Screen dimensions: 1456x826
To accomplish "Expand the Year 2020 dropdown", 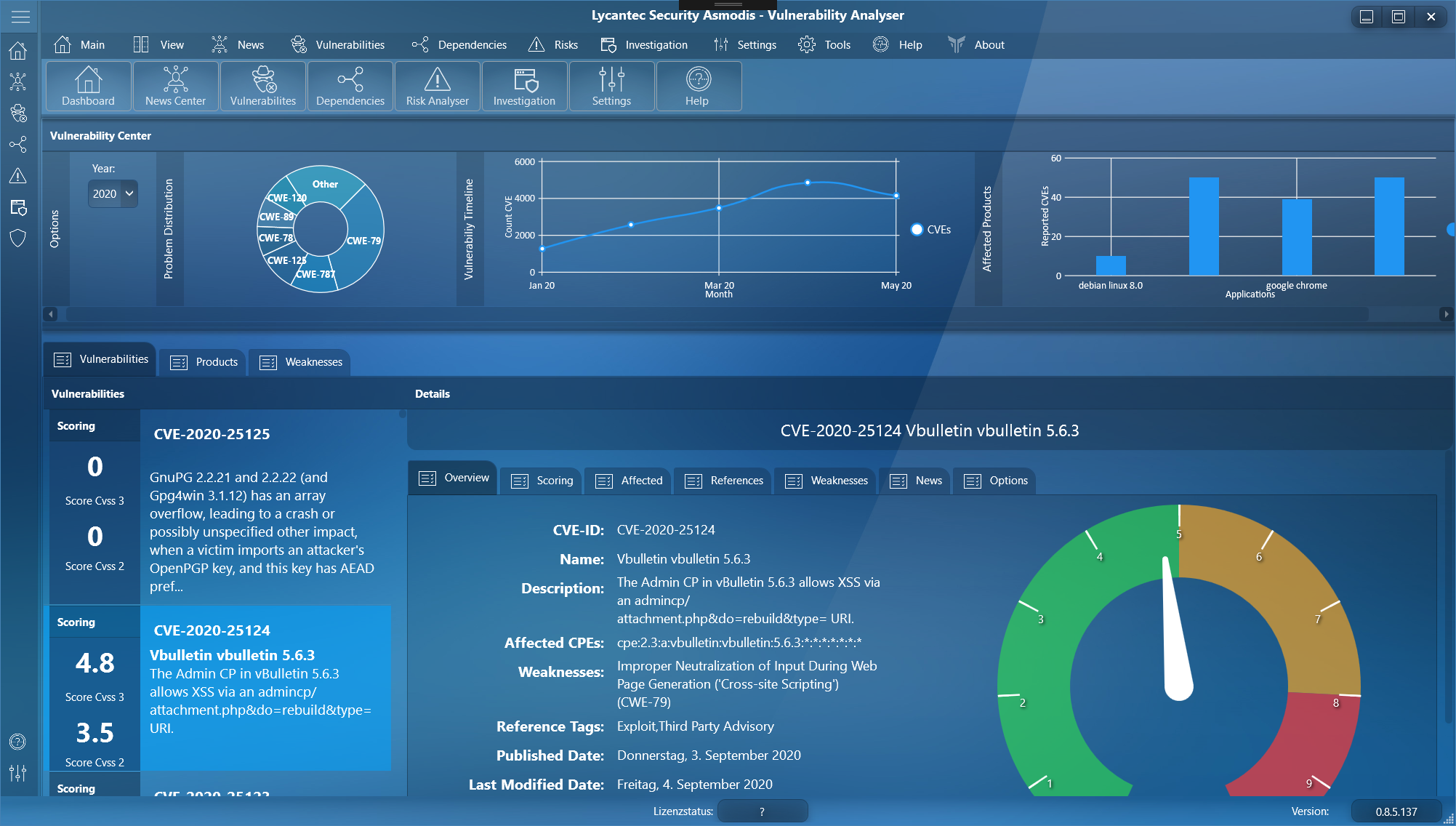I will (113, 193).
